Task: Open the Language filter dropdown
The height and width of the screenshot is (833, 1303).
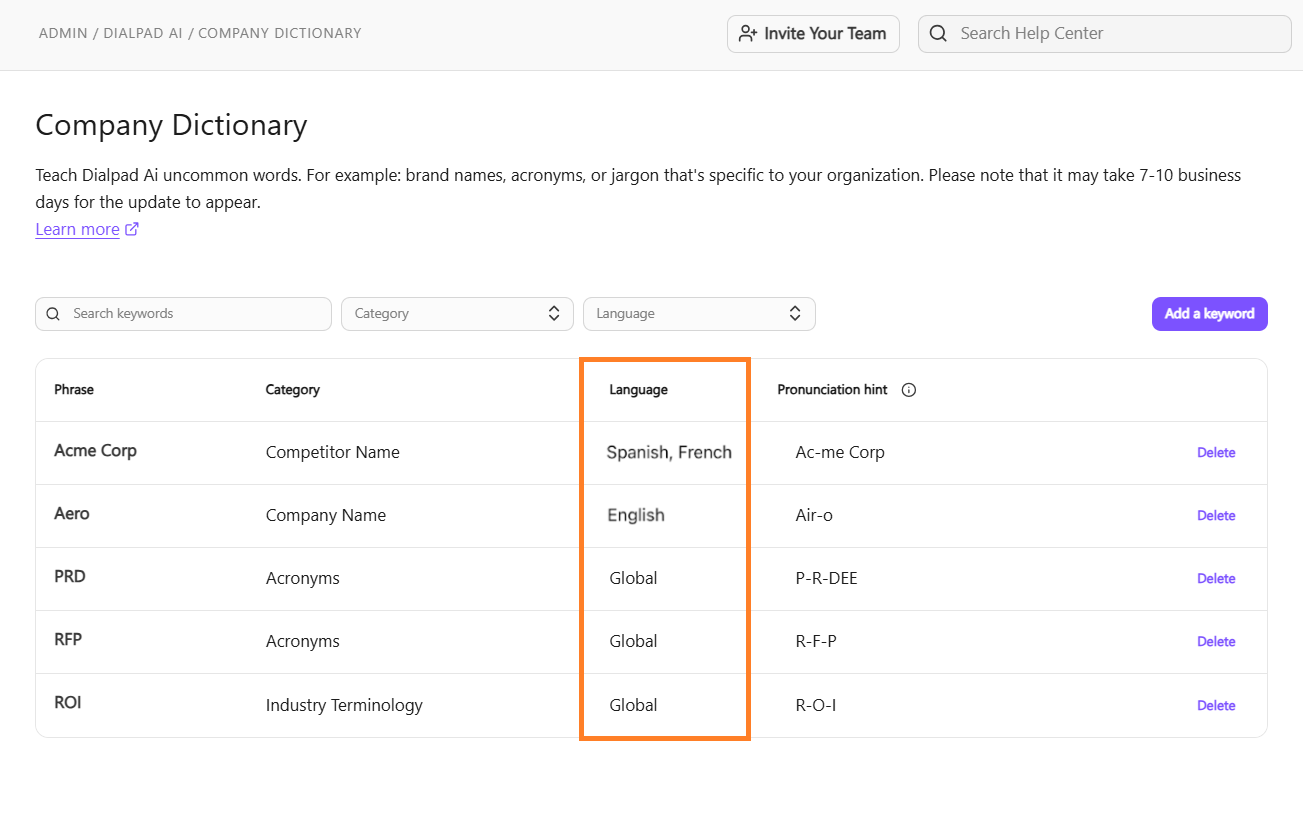Action: point(699,314)
